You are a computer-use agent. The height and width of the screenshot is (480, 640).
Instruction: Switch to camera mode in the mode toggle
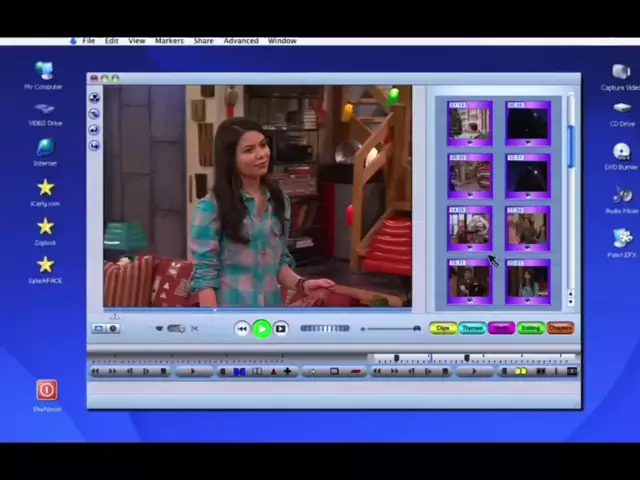pyautogui.click(x=98, y=328)
